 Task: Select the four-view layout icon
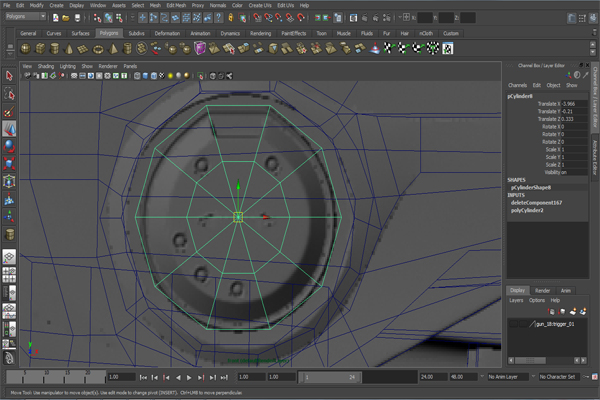[9, 274]
